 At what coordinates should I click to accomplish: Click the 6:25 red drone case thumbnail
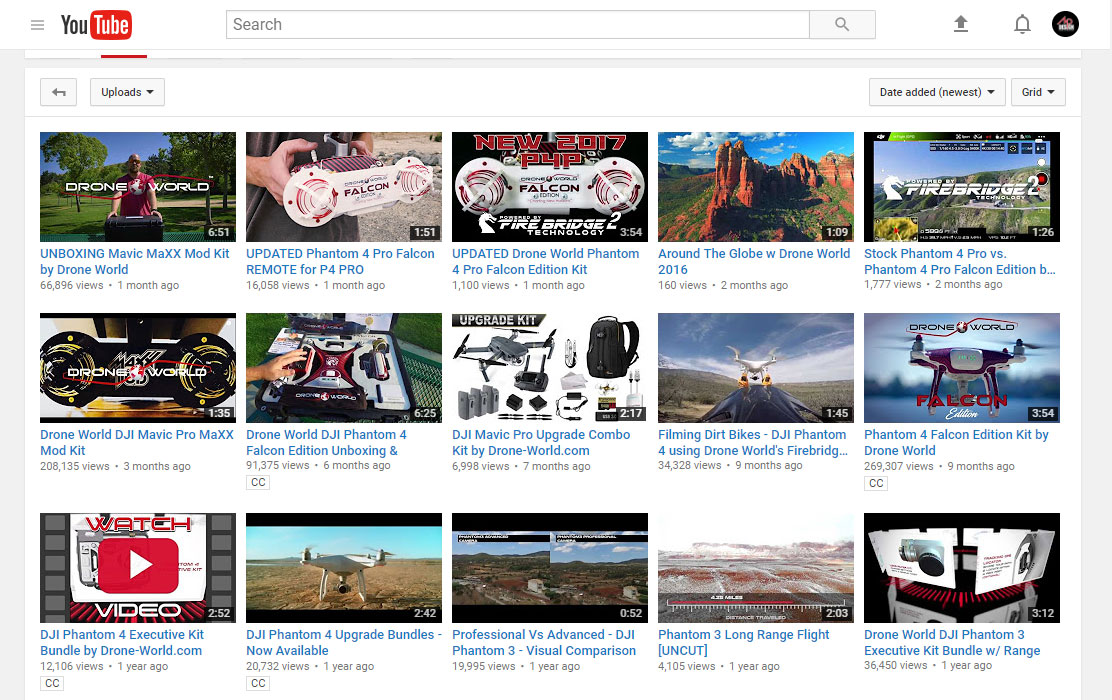click(x=344, y=368)
